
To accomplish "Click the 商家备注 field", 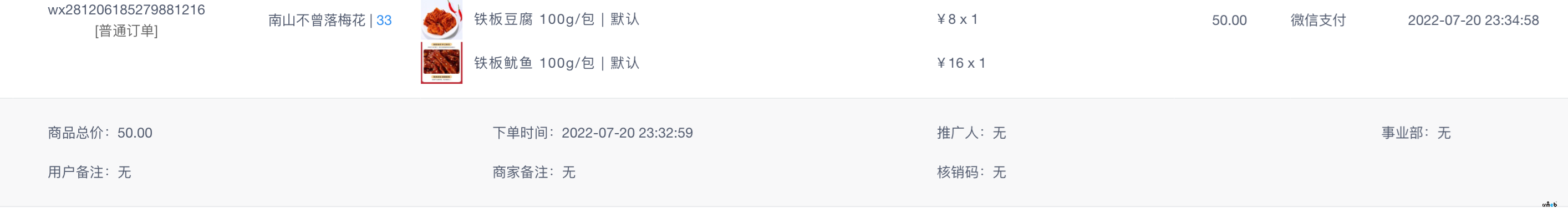I will pos(534,173).
